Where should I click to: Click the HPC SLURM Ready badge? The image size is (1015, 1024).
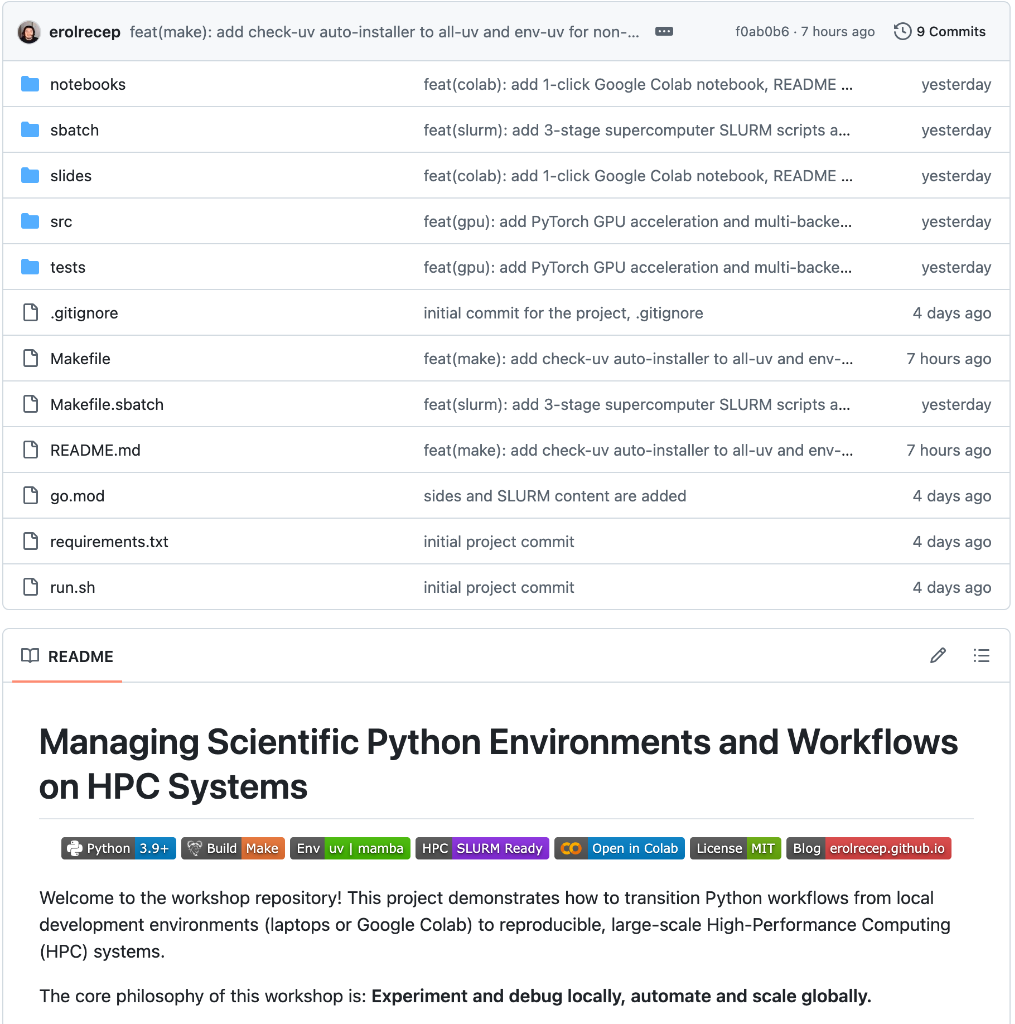(x=482, y=848)
